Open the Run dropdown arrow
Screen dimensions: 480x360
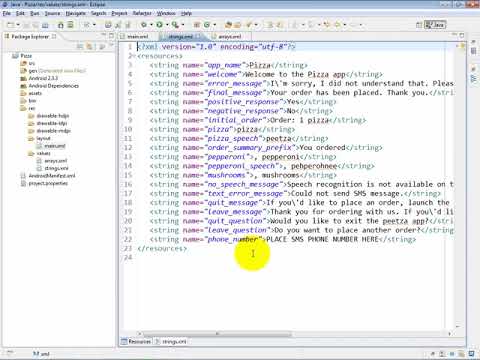pos(167,25)
